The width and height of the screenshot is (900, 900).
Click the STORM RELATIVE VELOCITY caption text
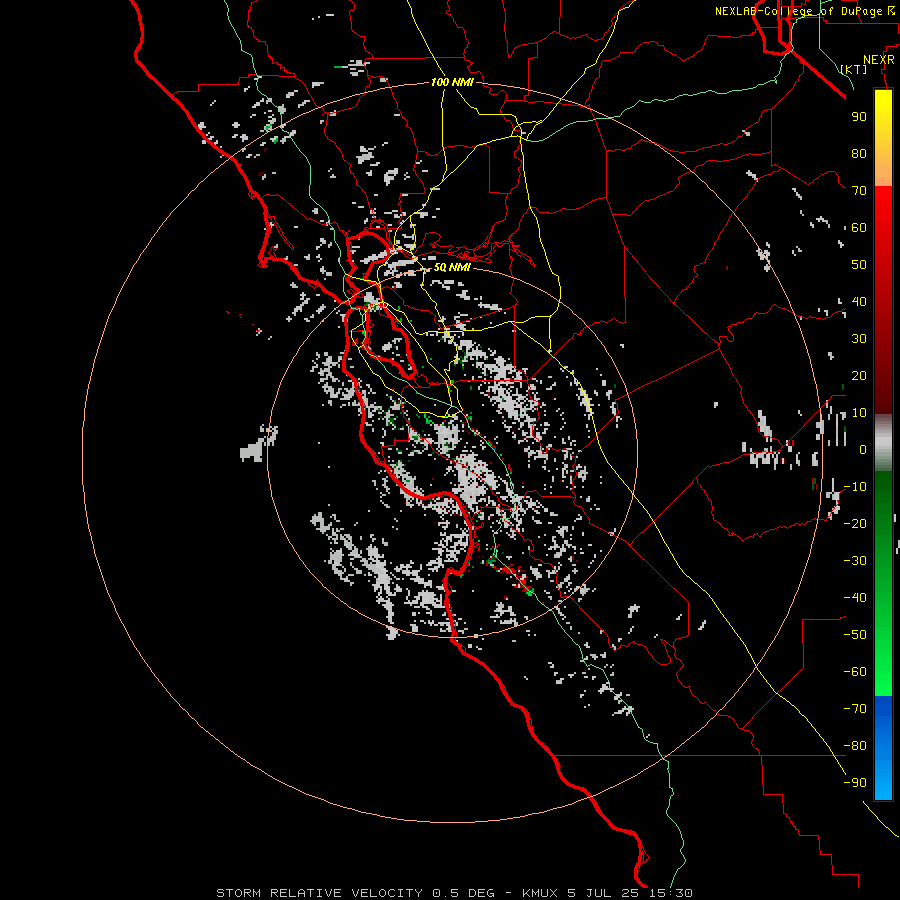point(320,893)
